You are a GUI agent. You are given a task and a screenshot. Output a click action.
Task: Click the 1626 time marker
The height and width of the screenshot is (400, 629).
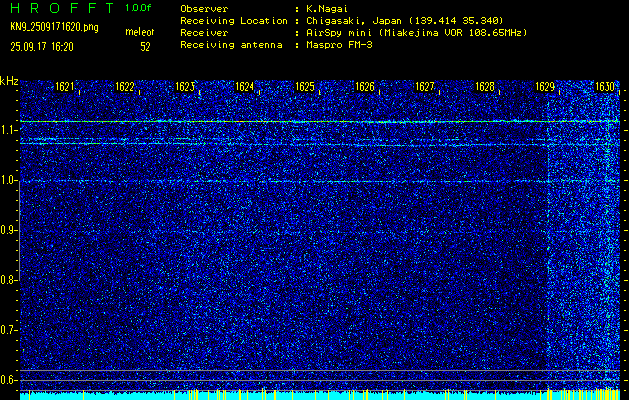pyautogui.click(x=365, y=87)
